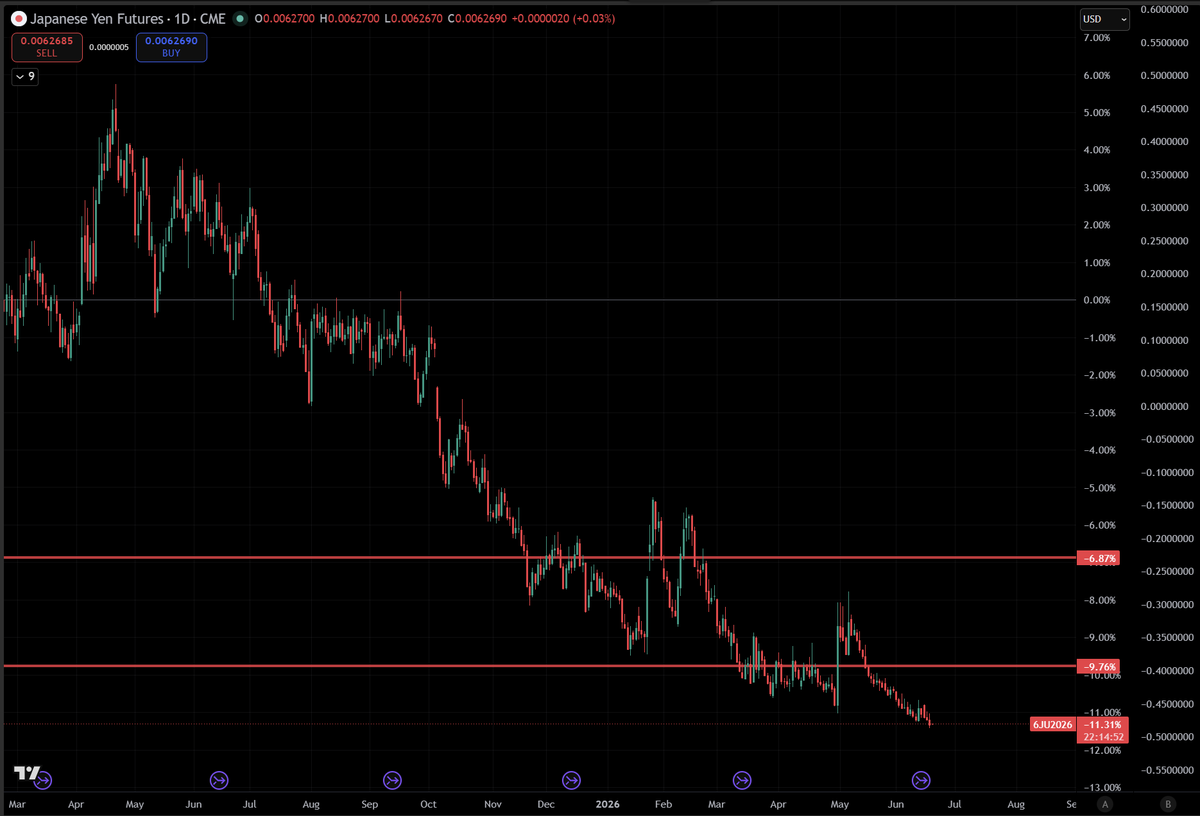
Task: Collapse the indicators legend showing 9
Action: click(x=25, y=76)
